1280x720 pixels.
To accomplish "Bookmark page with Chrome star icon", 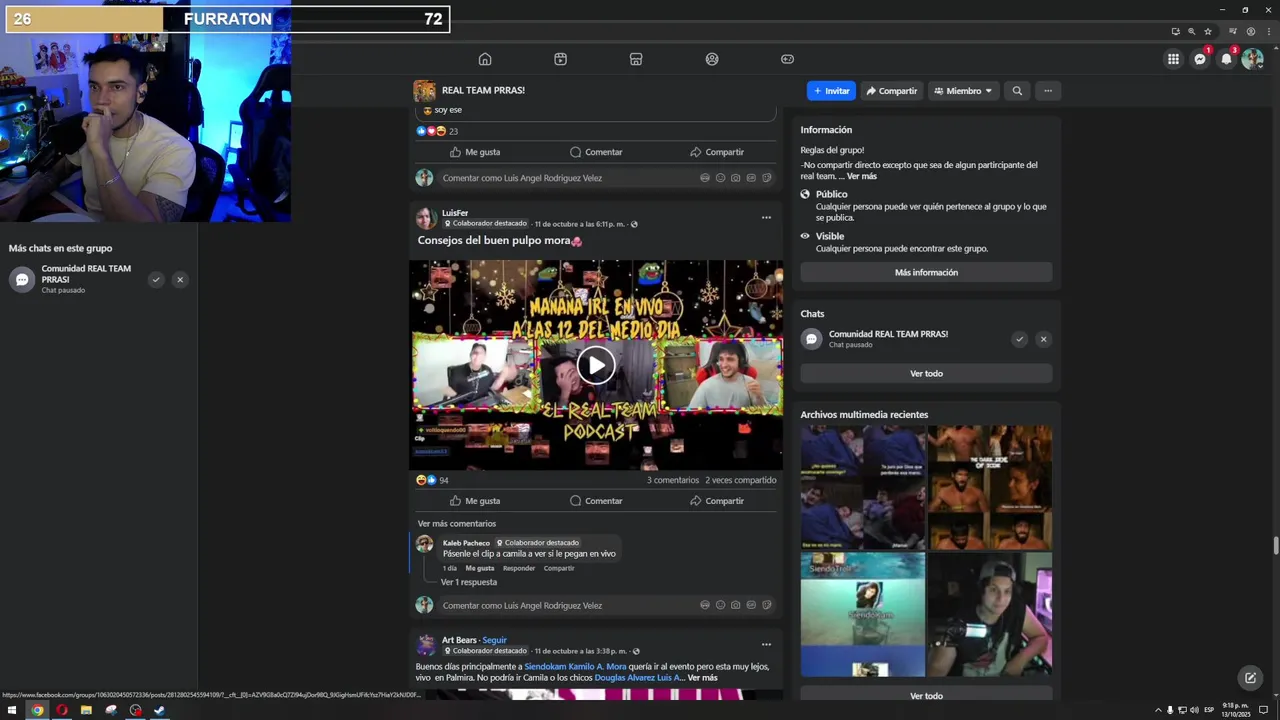I will pyautogui.click(x=1206, y=31).
